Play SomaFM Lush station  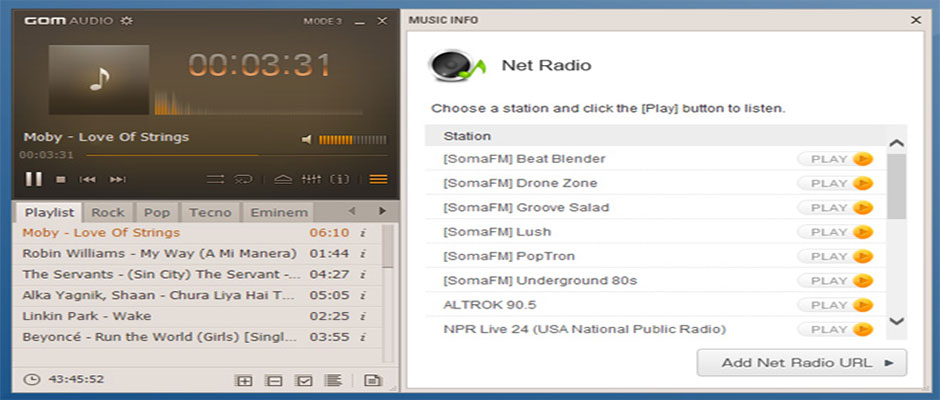point(835,232)
